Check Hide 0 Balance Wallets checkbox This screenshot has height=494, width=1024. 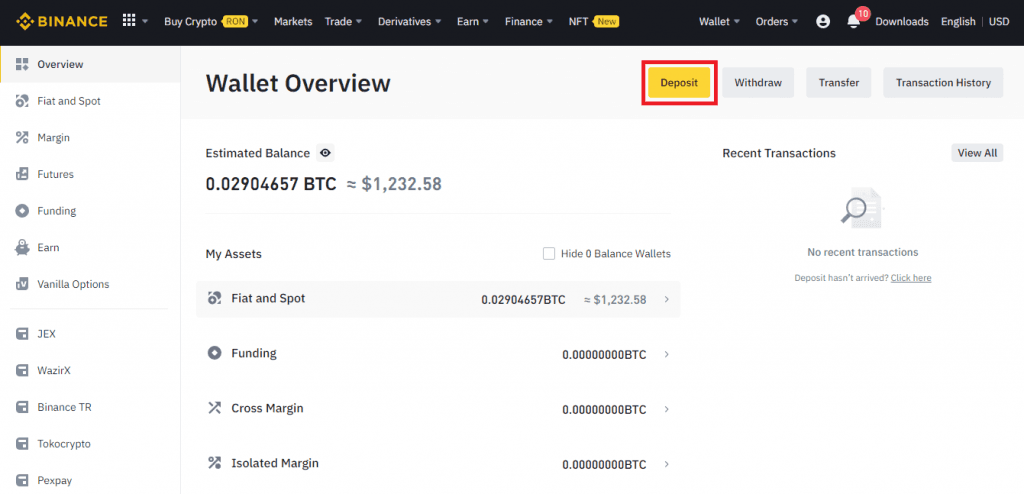(548, 254)
